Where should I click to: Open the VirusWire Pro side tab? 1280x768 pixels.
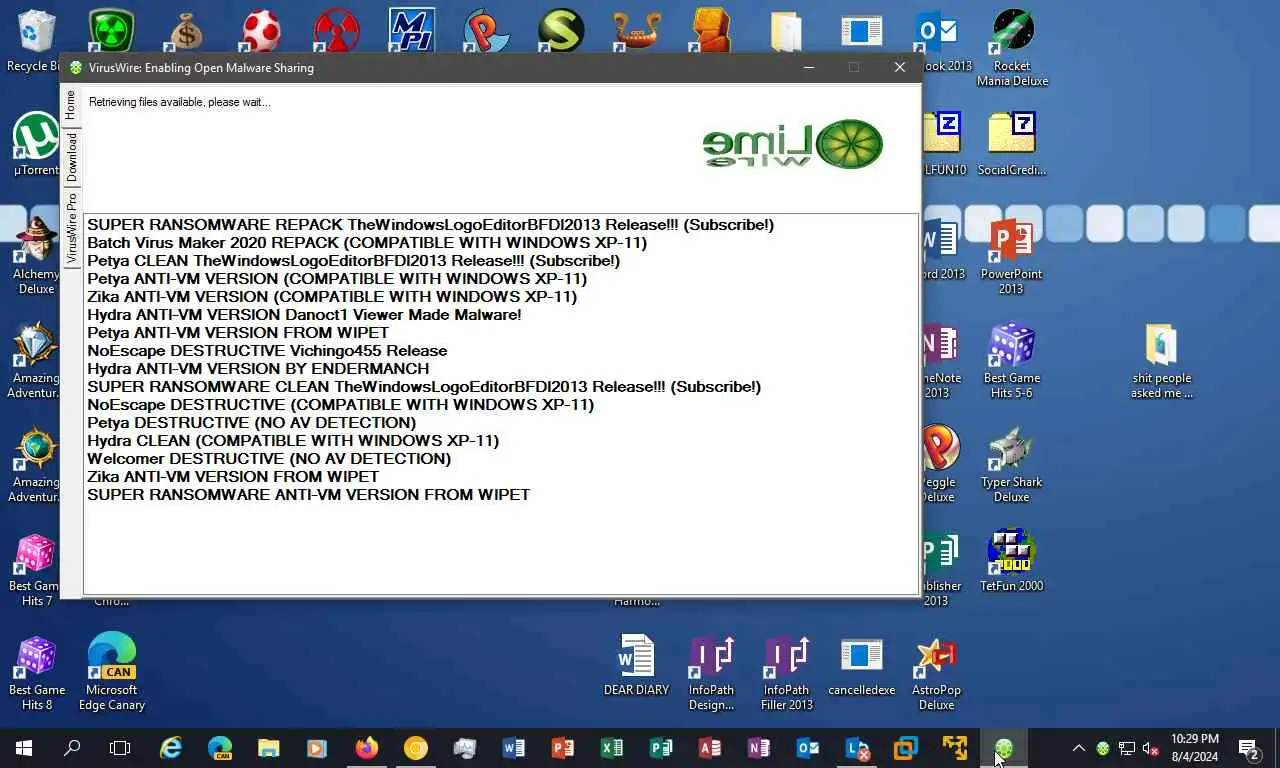click(71, 229)
